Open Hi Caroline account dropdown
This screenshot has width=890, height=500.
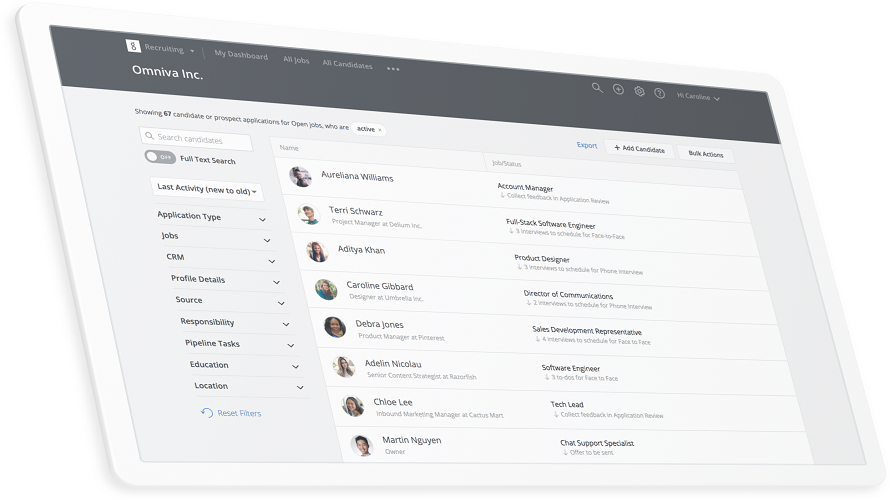pyautogui.click(x=698, y=97)
